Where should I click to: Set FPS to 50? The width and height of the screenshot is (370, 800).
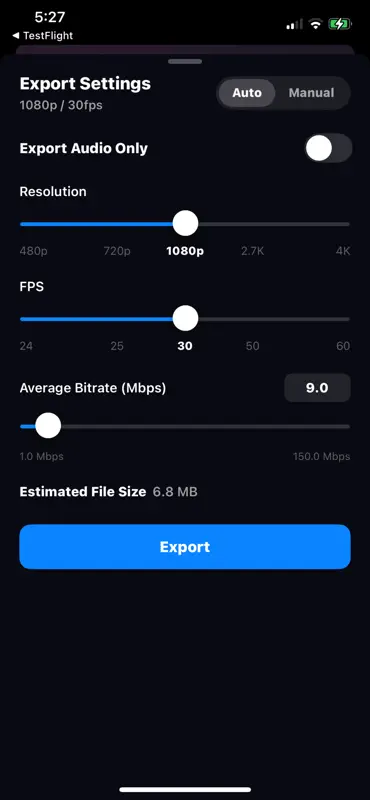point(252,346)
